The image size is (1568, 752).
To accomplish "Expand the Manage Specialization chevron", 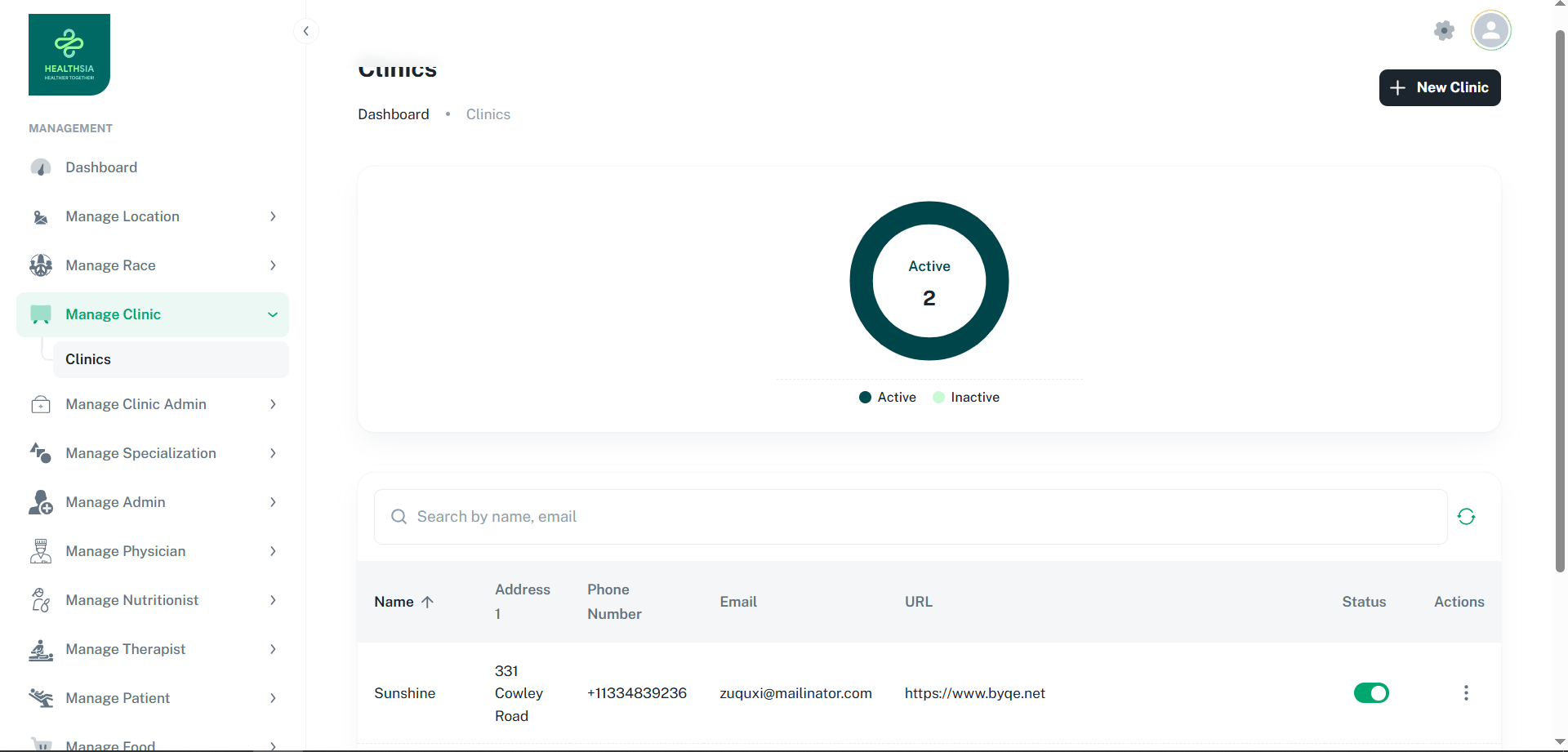I will [273, 453].
